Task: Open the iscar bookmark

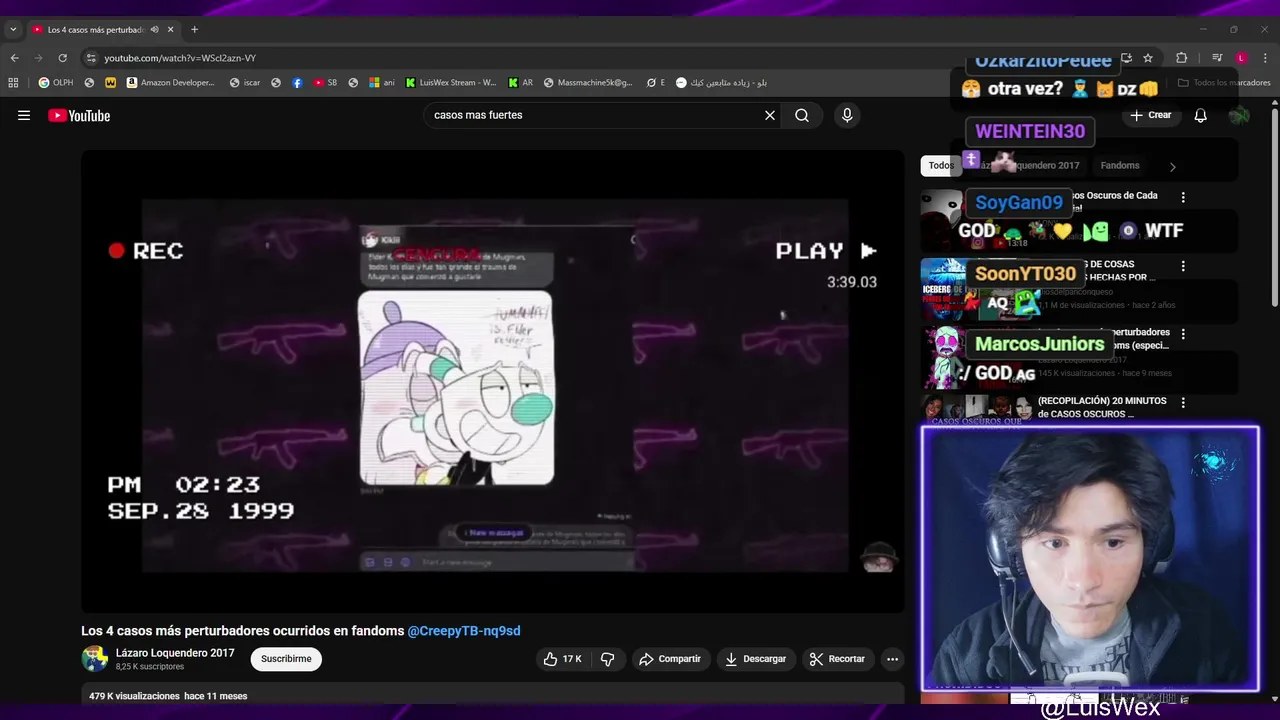Action: coord(246,83)
